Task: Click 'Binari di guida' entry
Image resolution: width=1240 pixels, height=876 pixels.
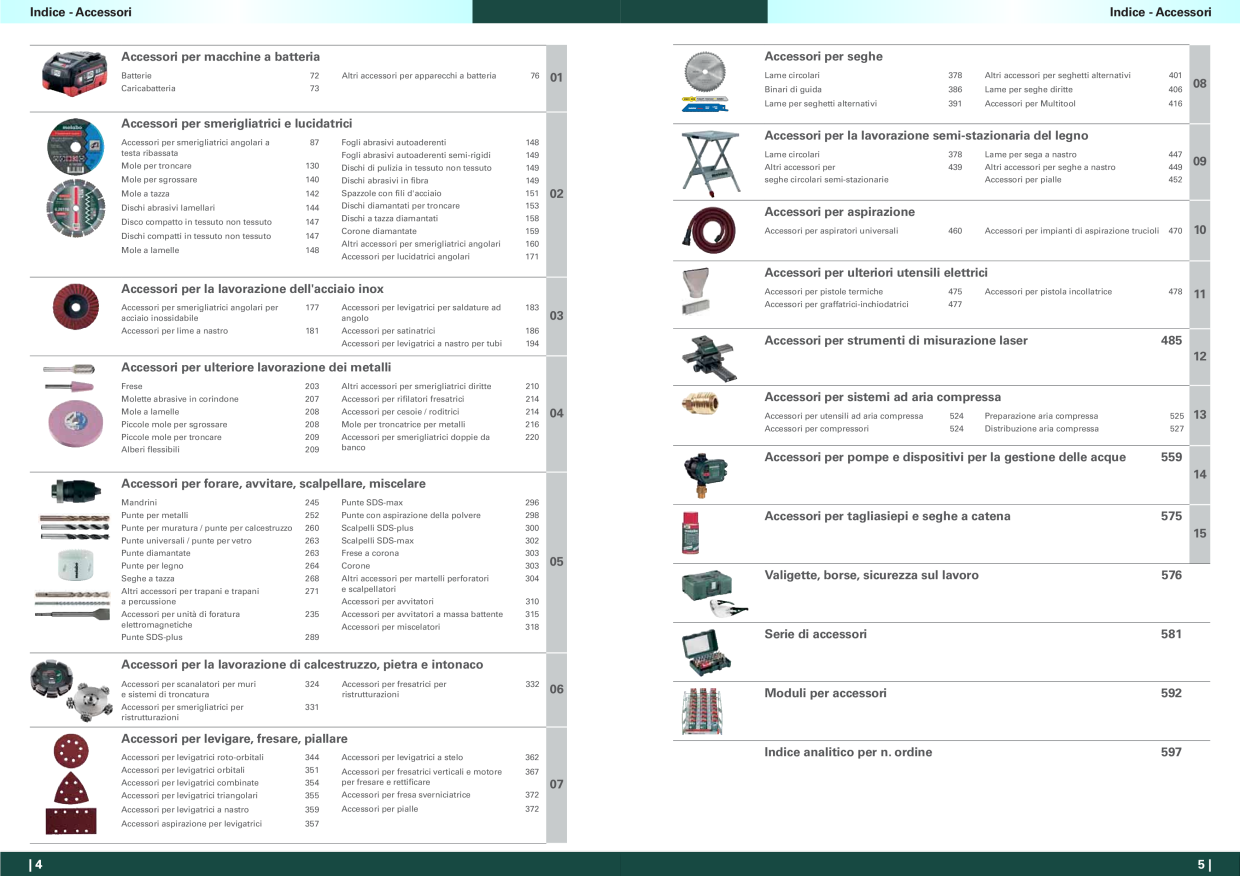Action: (793, 89)
